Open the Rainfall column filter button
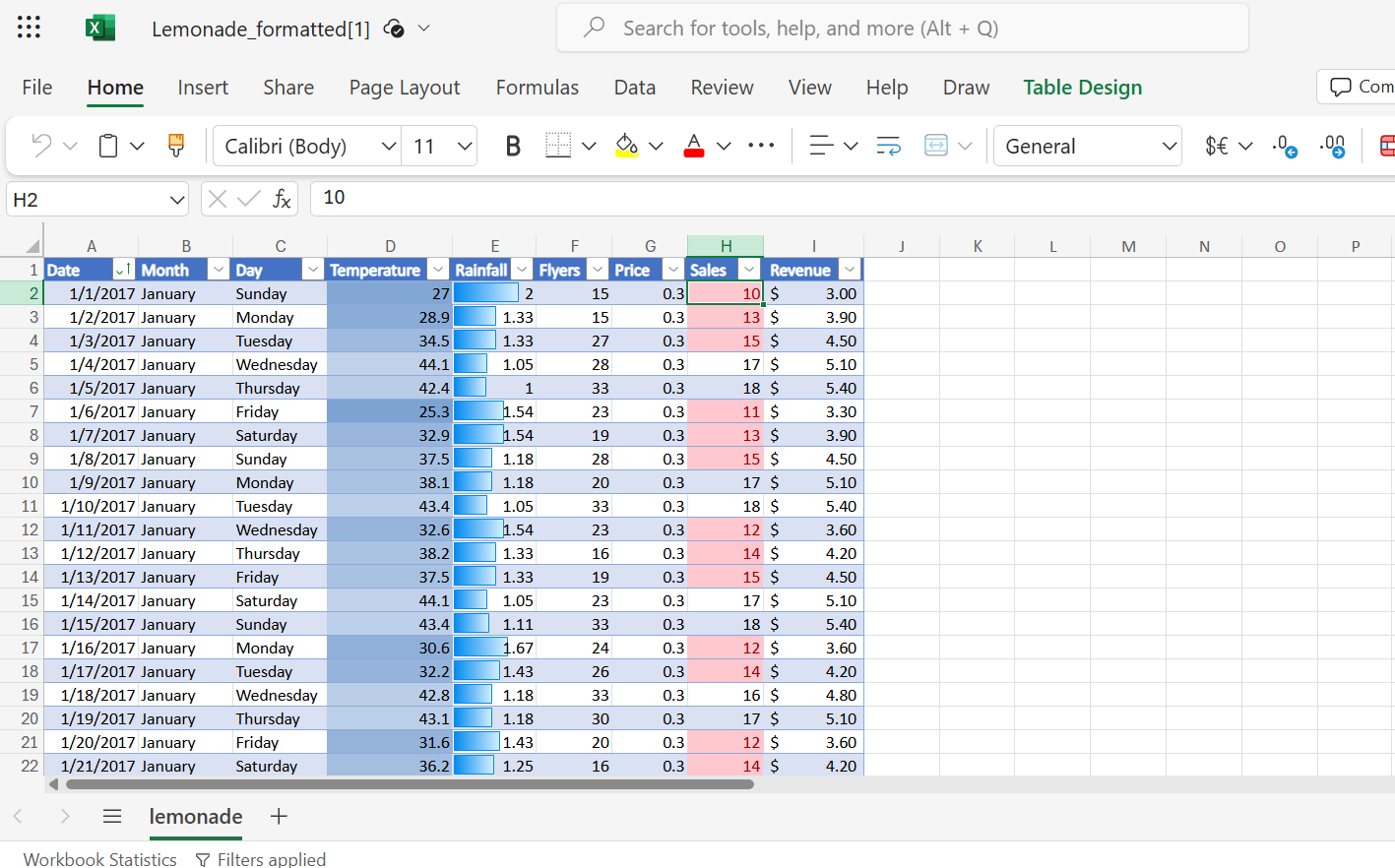 [x=523, y=270]
